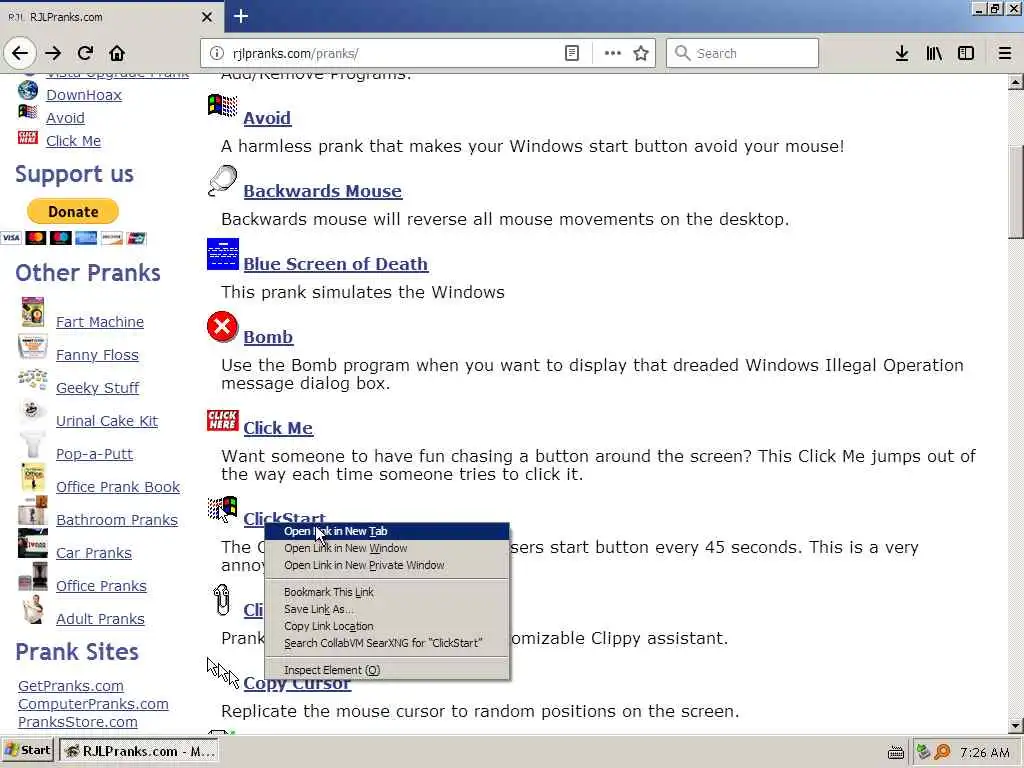
Task: Choose Open Link in New Private Window
Action: [x=387, y=566]
